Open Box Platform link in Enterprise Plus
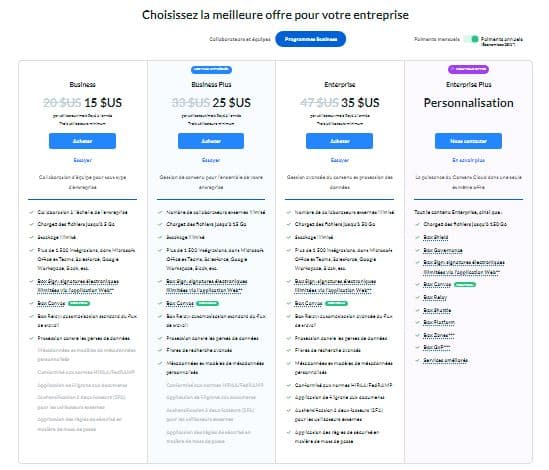Image resolution: width=549 pixels, height=470 pixels. [x=439, y=322]
